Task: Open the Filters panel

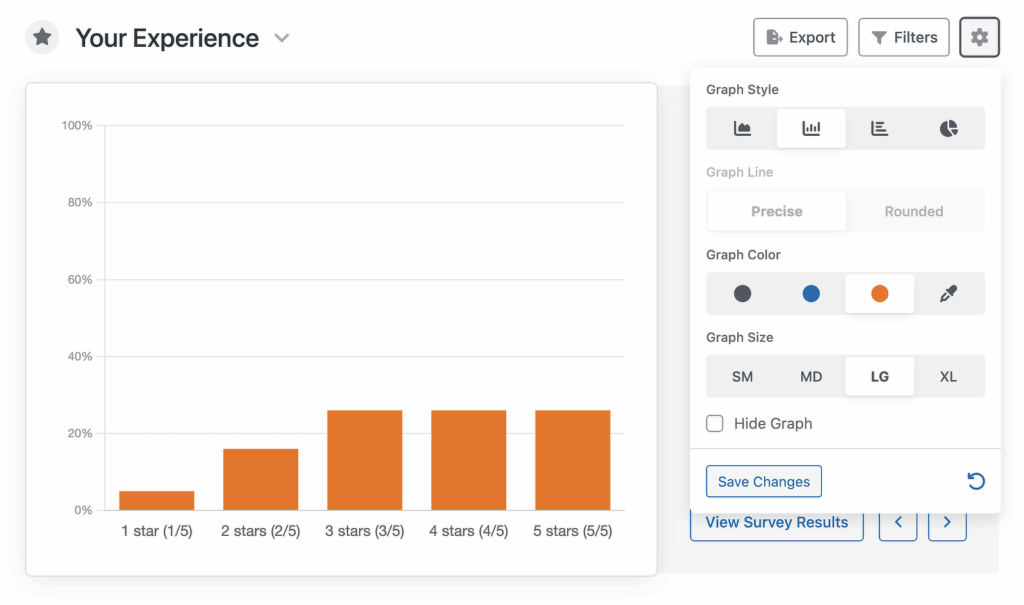Action: click(903, 37)
